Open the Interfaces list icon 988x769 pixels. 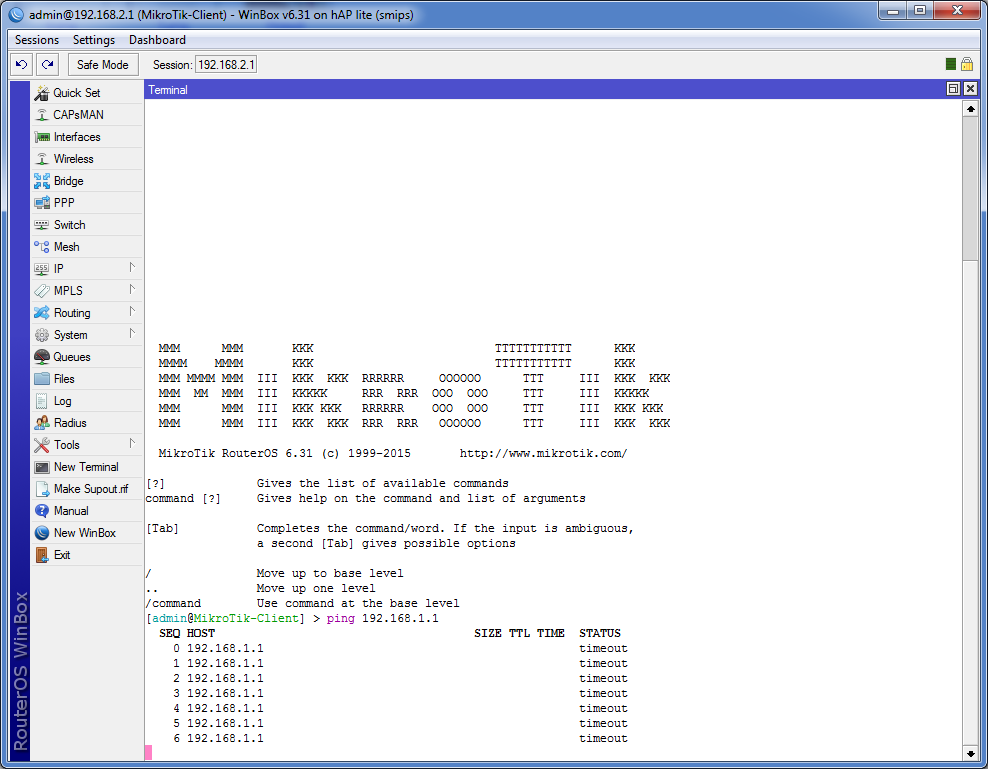click(42, 137)
